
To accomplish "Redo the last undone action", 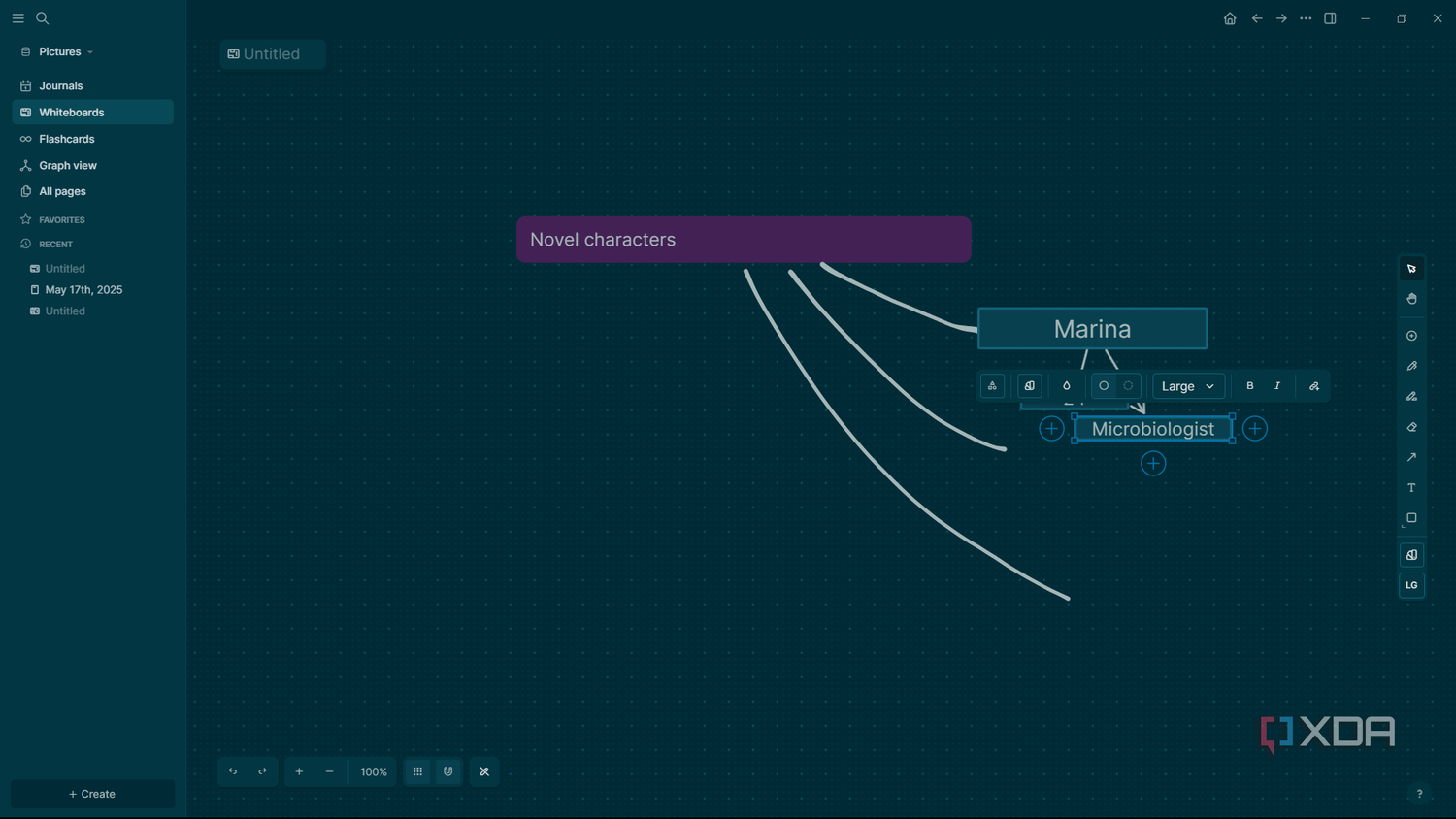I will tap(262, 771).
